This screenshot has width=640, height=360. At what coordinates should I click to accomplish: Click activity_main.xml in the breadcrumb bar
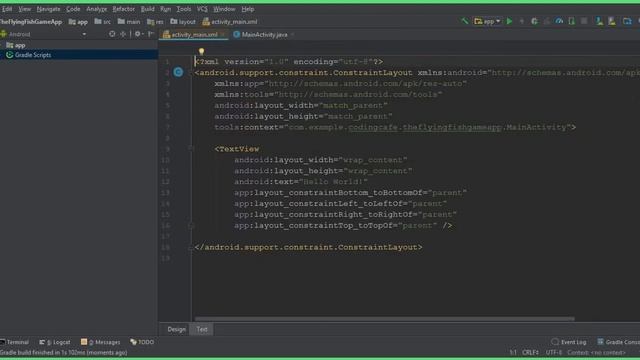point(230,22)
